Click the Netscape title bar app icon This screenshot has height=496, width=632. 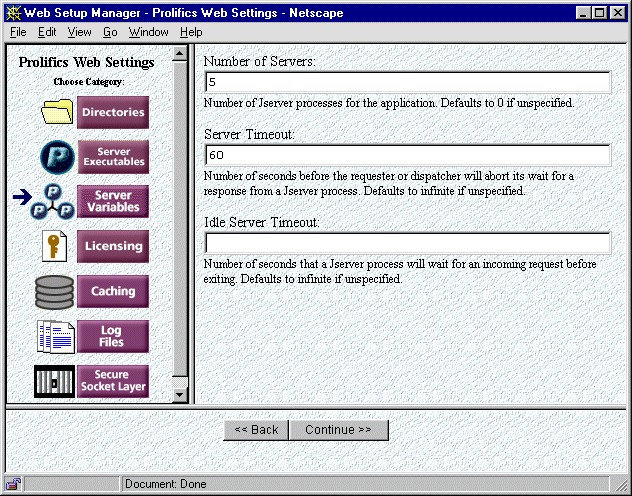click(14, 13)
